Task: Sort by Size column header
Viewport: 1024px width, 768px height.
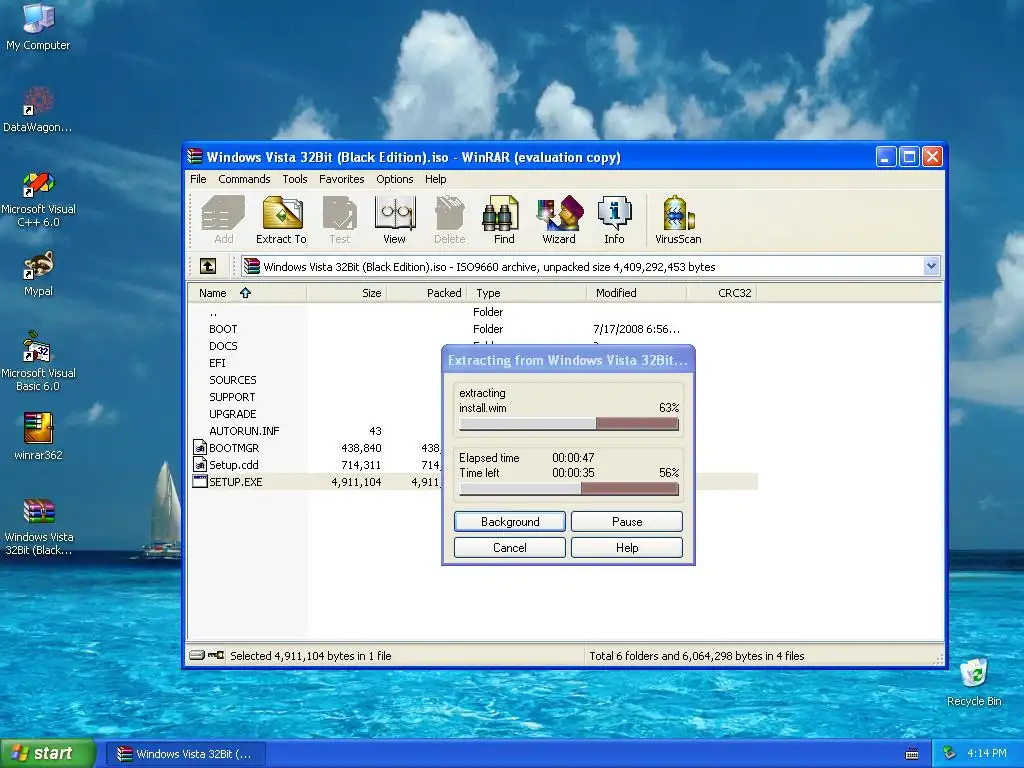Action: point(347,293)
